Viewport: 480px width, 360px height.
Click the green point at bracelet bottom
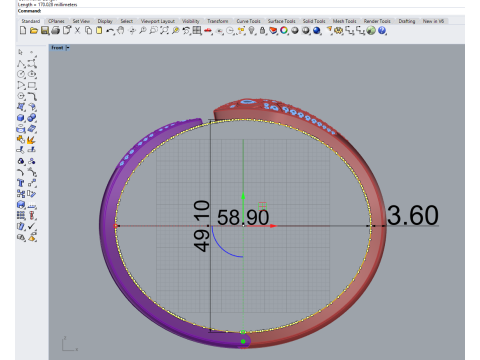243,341
